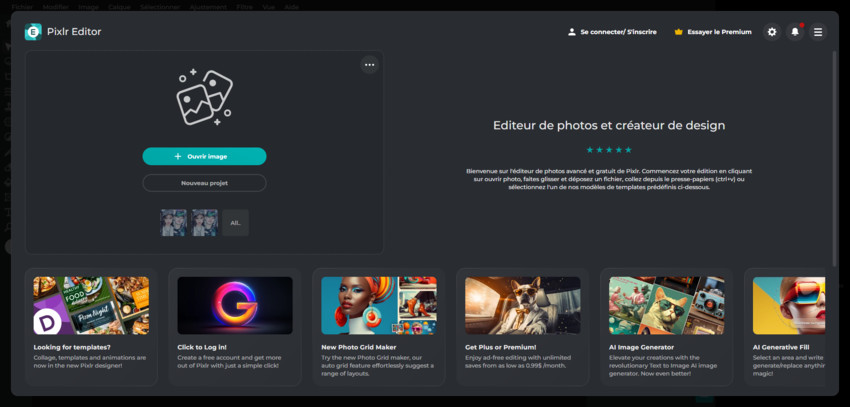Image resolution: width=850 pixels, height=407 pixels.
Task: Open notifications bell
Action: pyautogui.click(x=795, y=32)
